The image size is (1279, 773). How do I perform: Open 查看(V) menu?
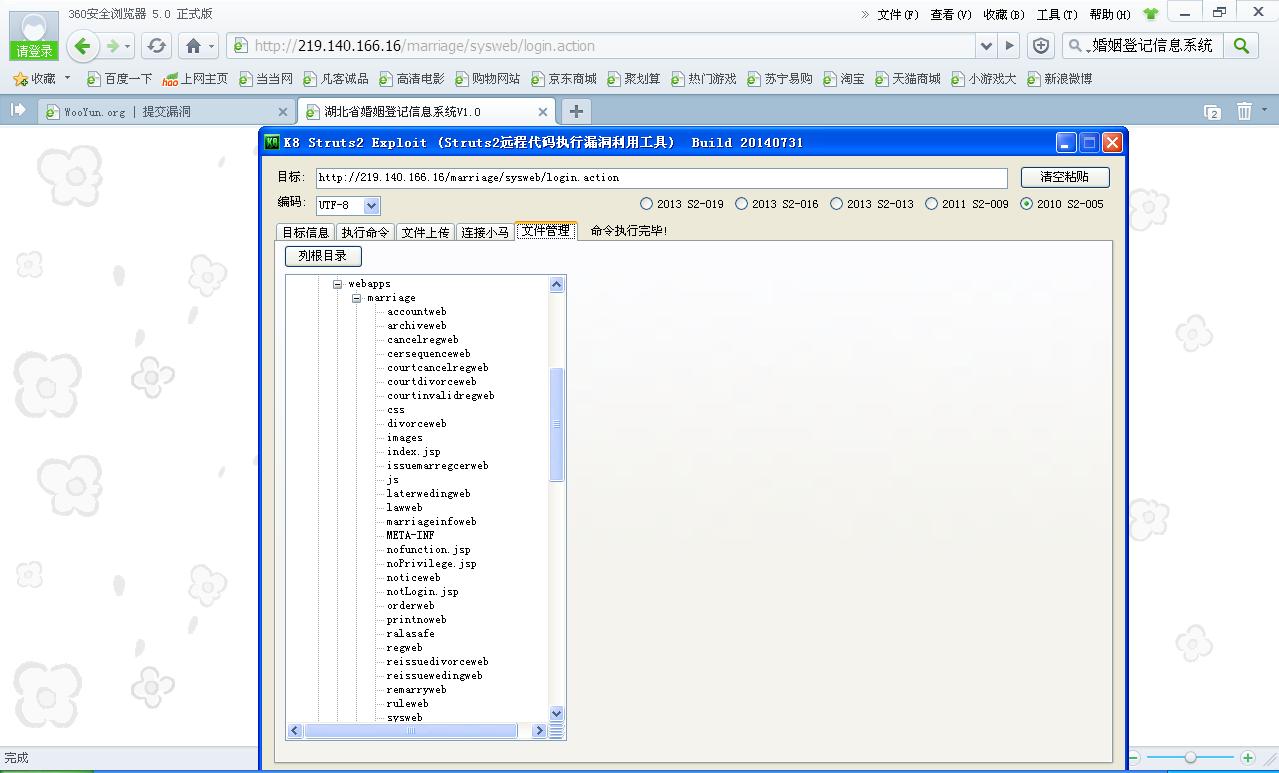950,14
